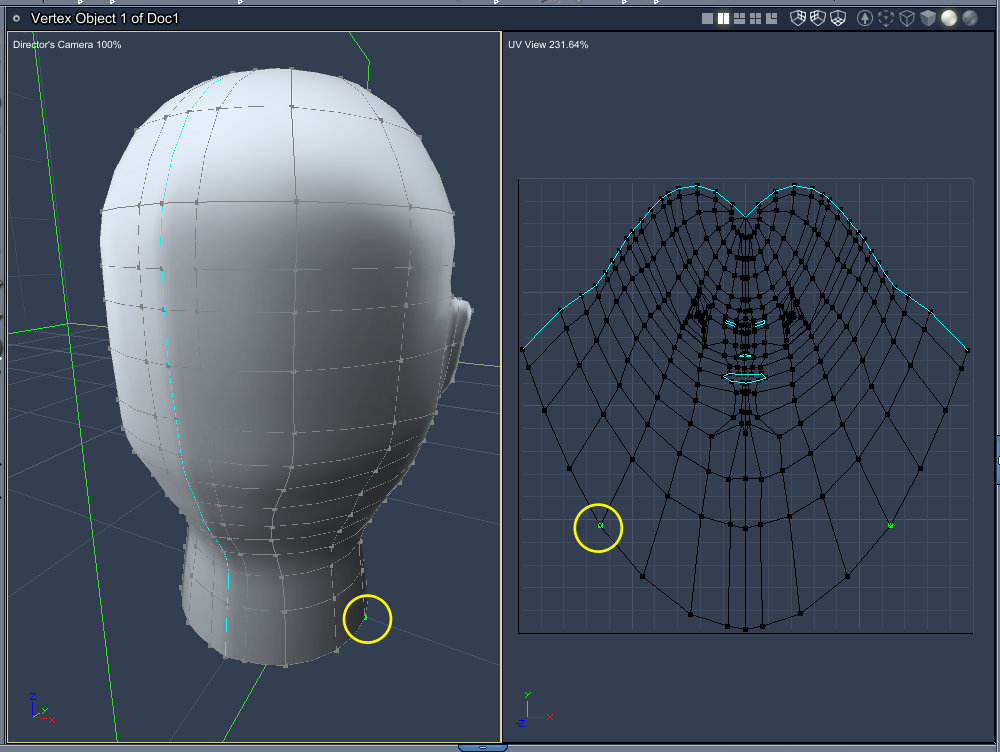Click the axis gizmo in UV View

534,709
